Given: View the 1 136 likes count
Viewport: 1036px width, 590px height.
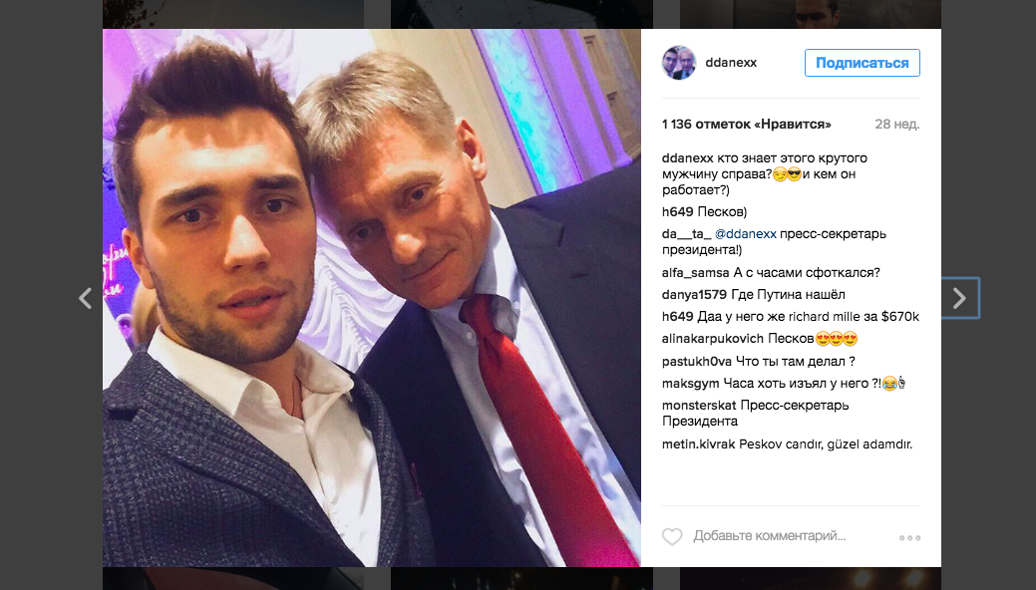Looking at the screenshot, I should tap(747, 124).
